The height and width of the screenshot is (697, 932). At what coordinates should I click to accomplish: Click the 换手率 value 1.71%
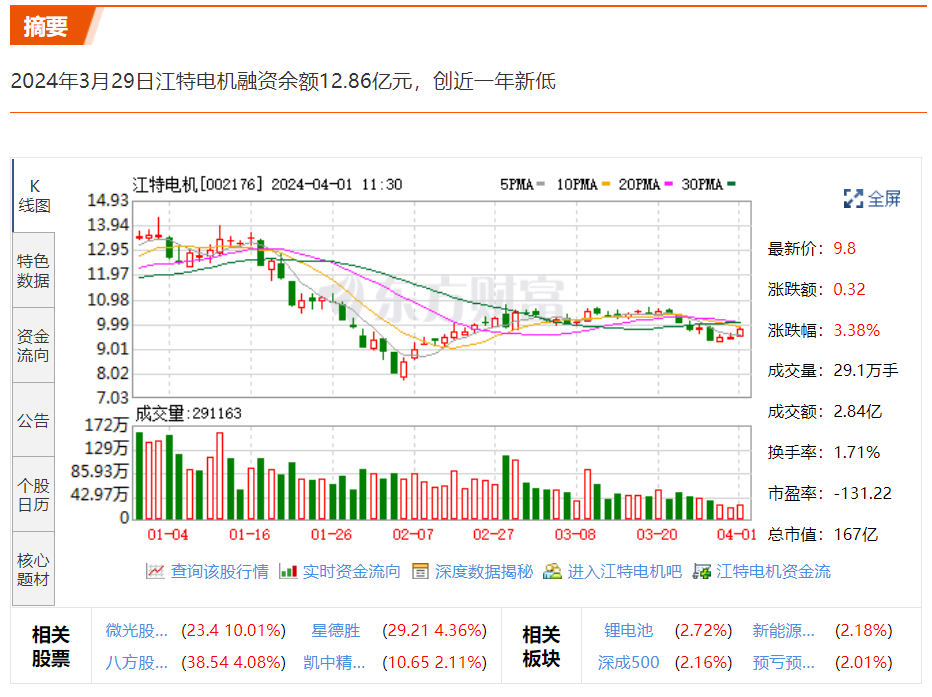[x=857, y=453]
